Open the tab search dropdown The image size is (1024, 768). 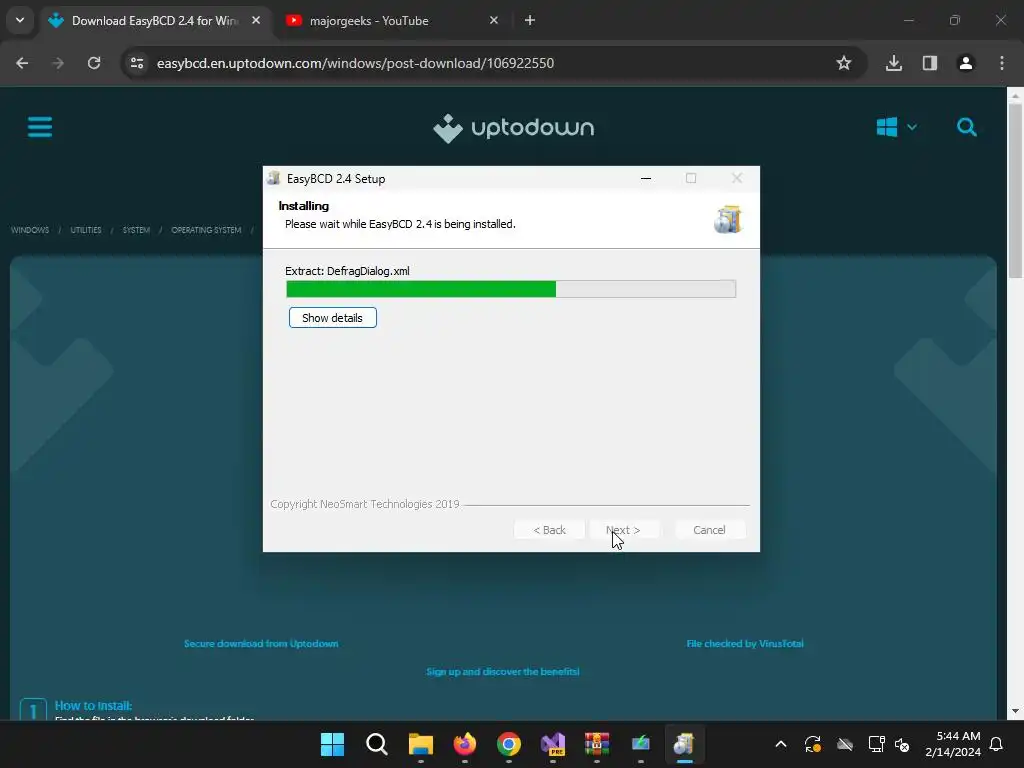click(20, 20)
